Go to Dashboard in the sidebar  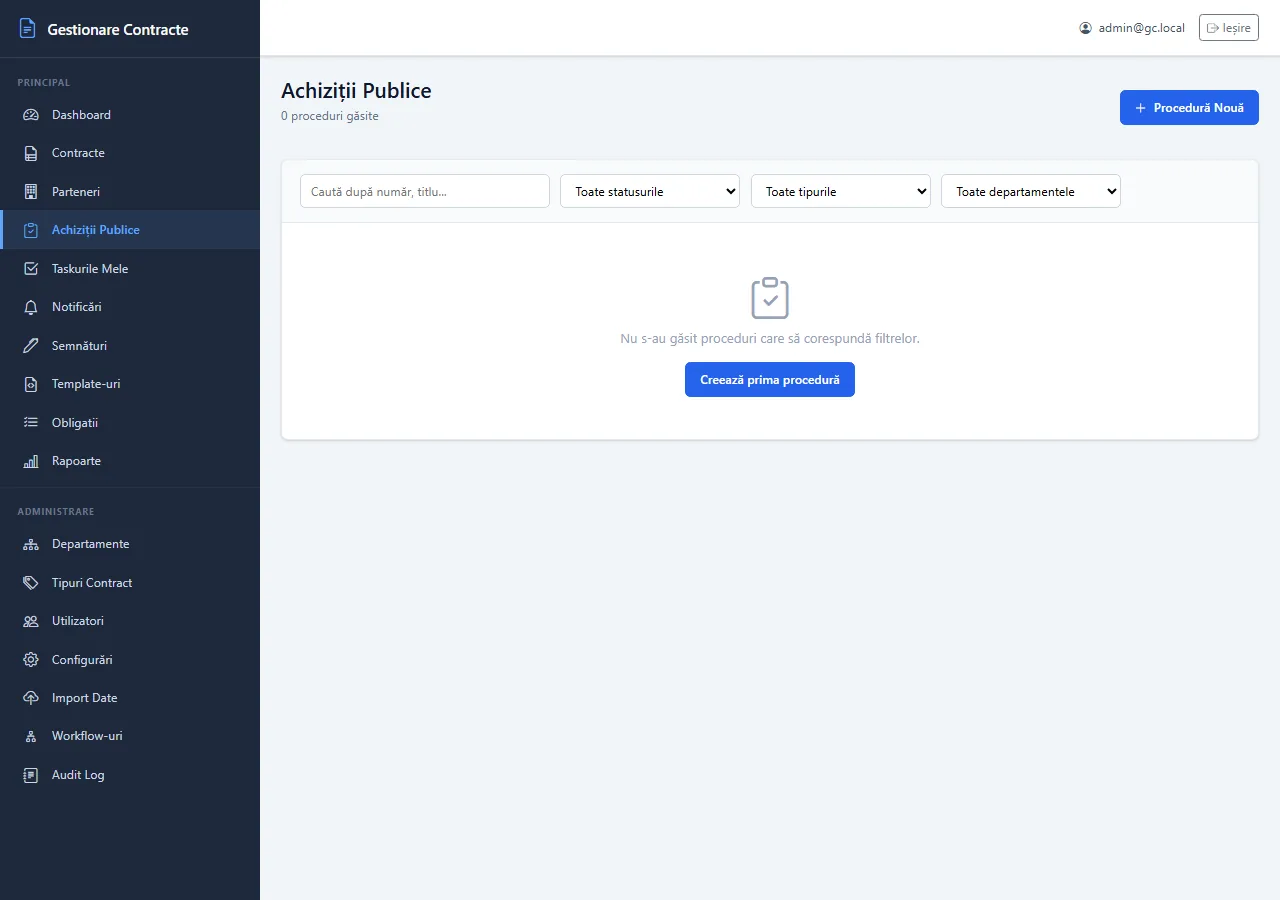(x=130, y=115)
